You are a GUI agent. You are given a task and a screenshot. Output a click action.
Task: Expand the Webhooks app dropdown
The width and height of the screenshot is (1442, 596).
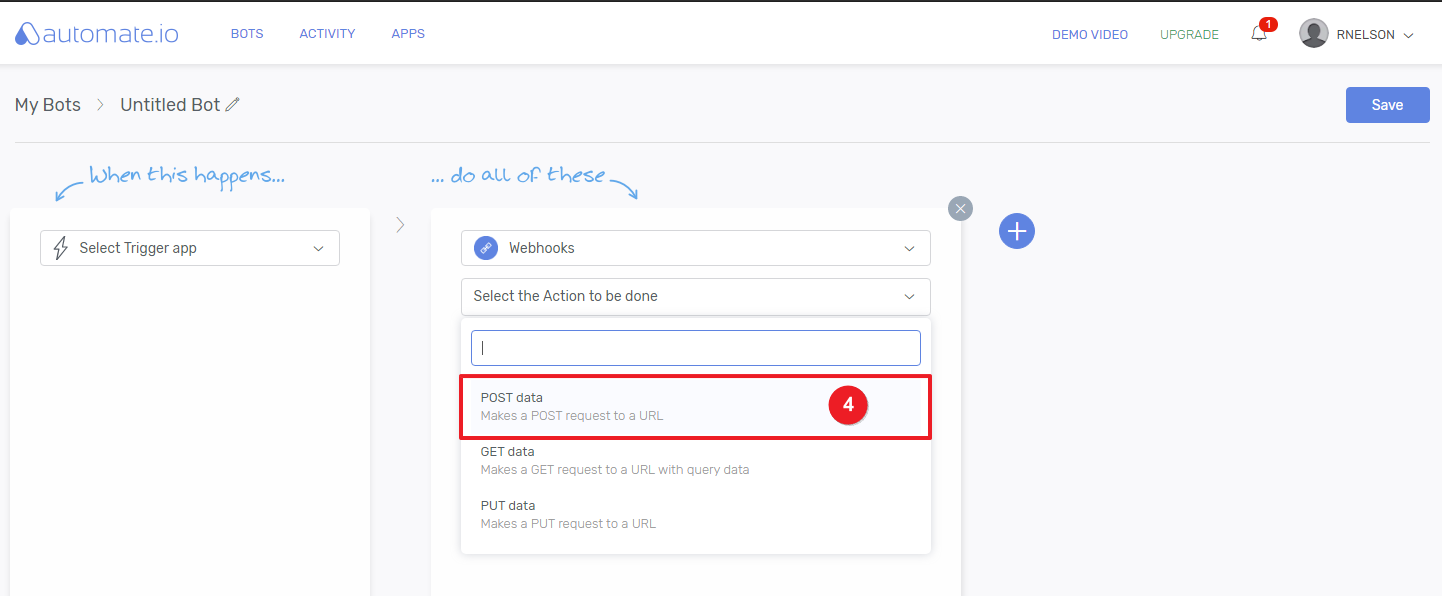909,248
